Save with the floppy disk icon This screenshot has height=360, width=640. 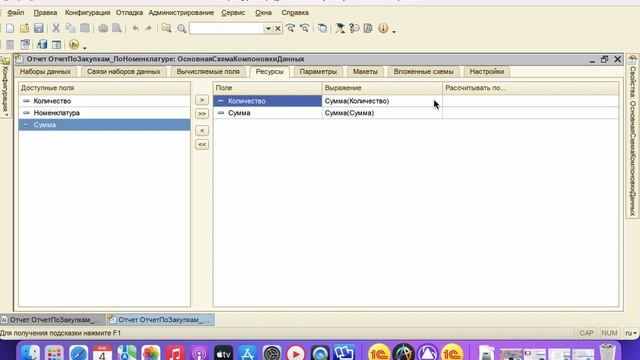[38, 28]
